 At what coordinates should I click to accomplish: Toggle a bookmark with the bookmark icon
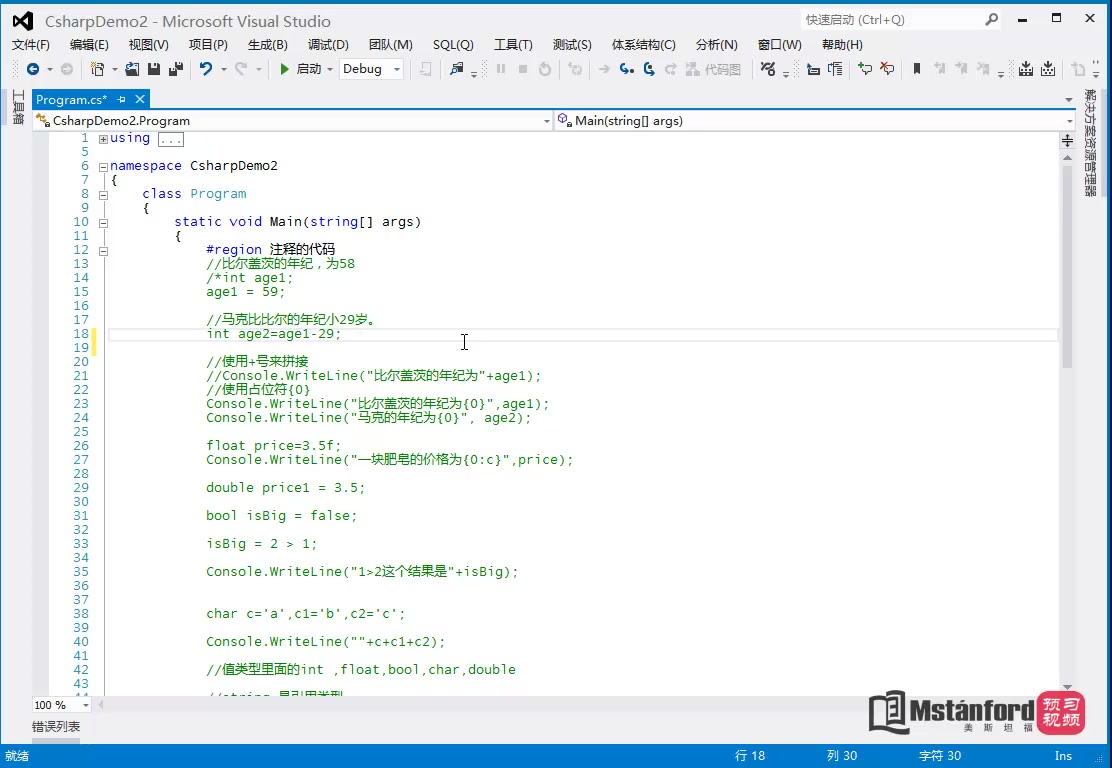916,69
